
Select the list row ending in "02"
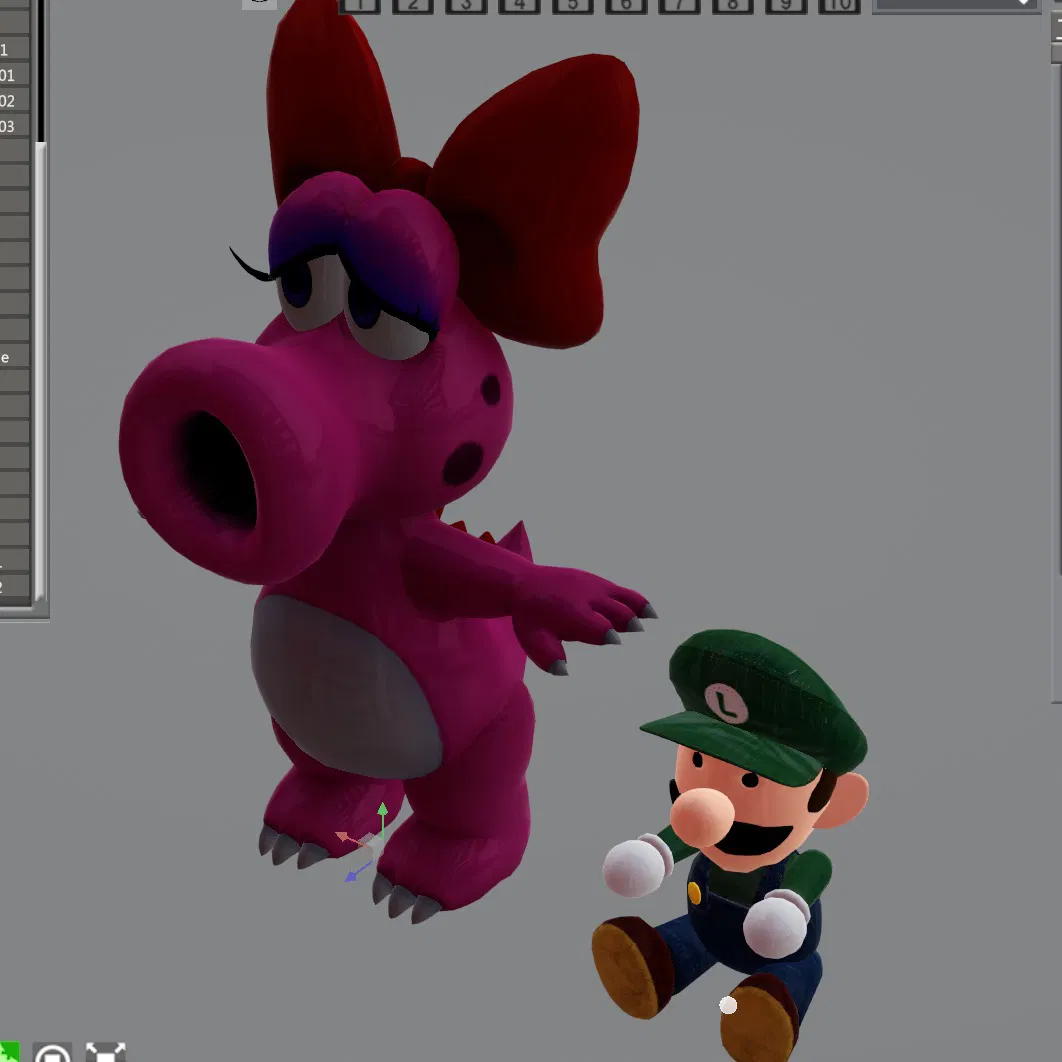click(15, 101)
